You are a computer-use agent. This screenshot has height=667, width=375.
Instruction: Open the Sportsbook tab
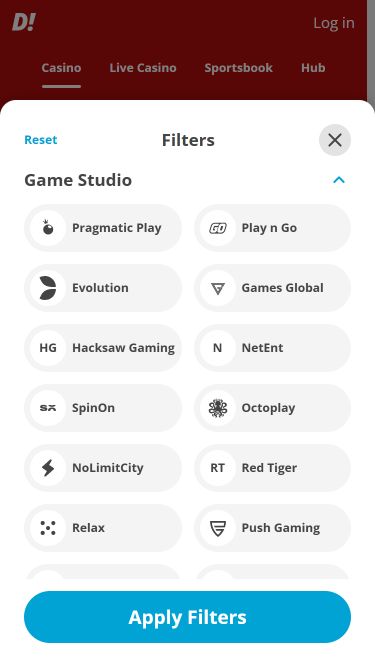pos(239,68)
